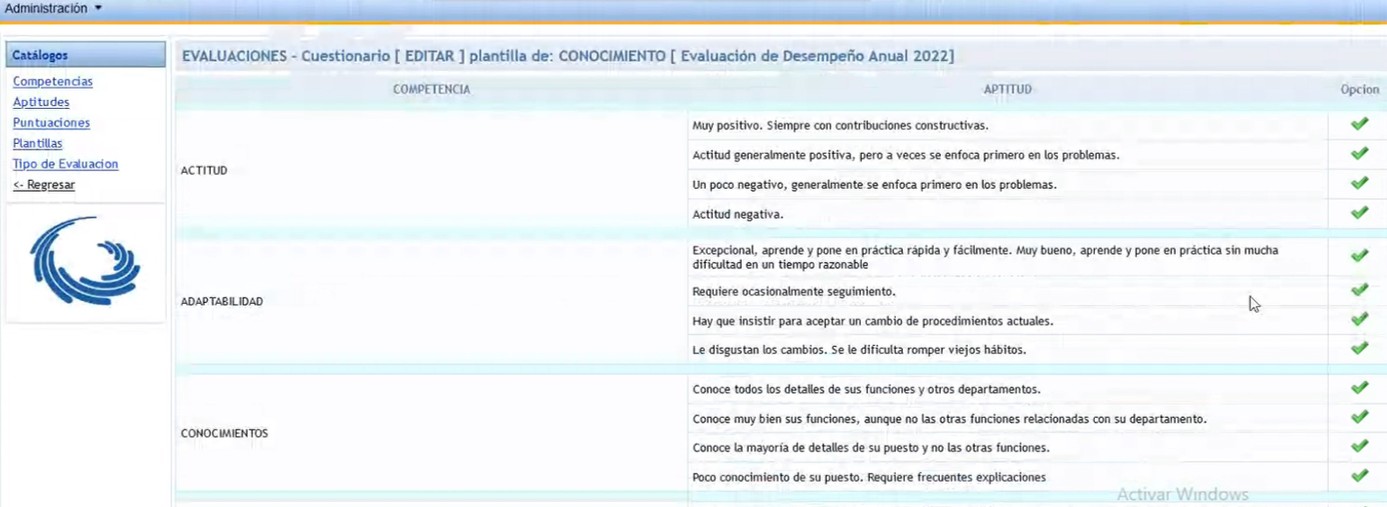
Task: Click check icon for 'Excepcional, aprende' row
Action: tap(1359, 256)
